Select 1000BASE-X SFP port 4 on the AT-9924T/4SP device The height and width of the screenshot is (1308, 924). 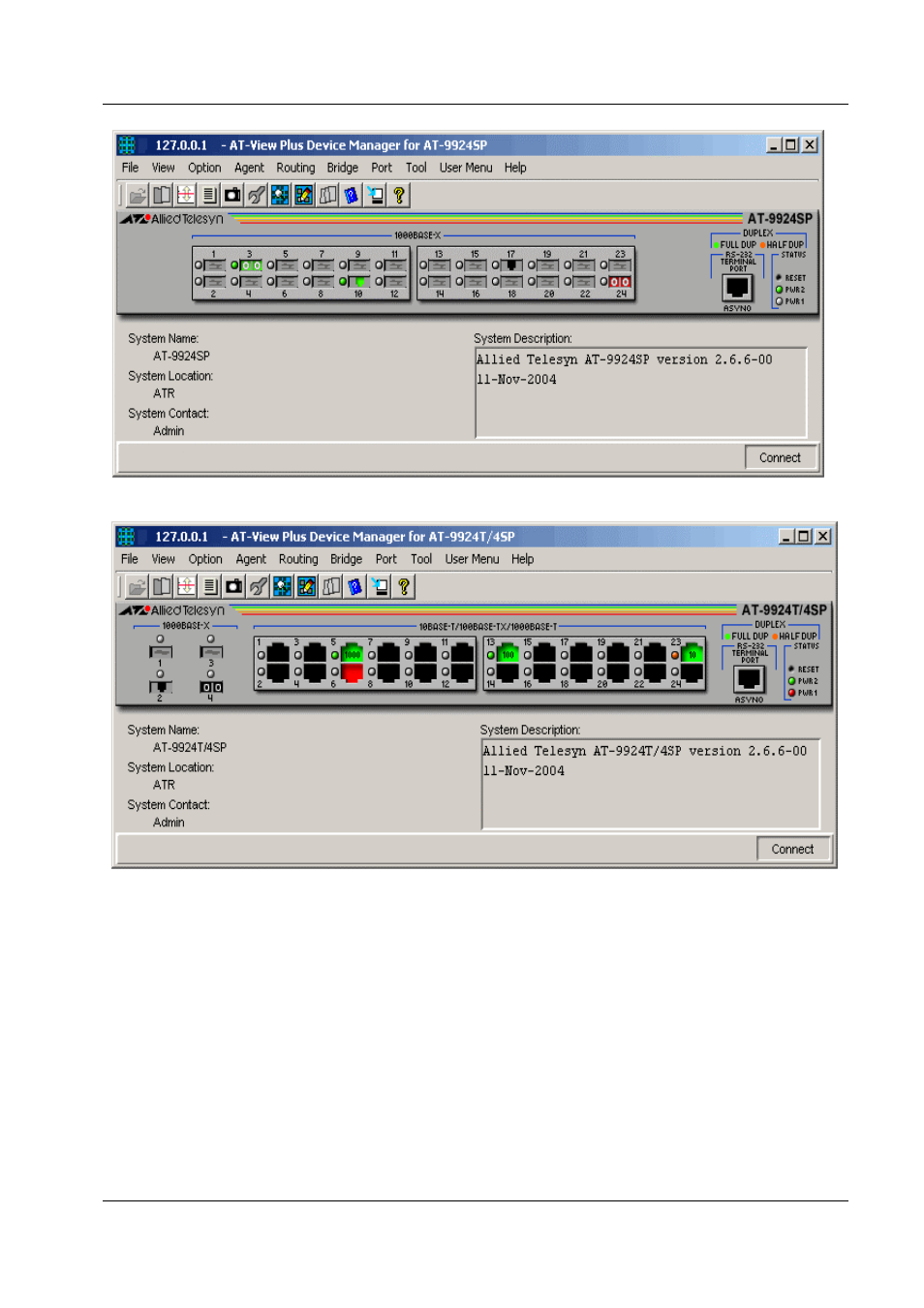211,687
